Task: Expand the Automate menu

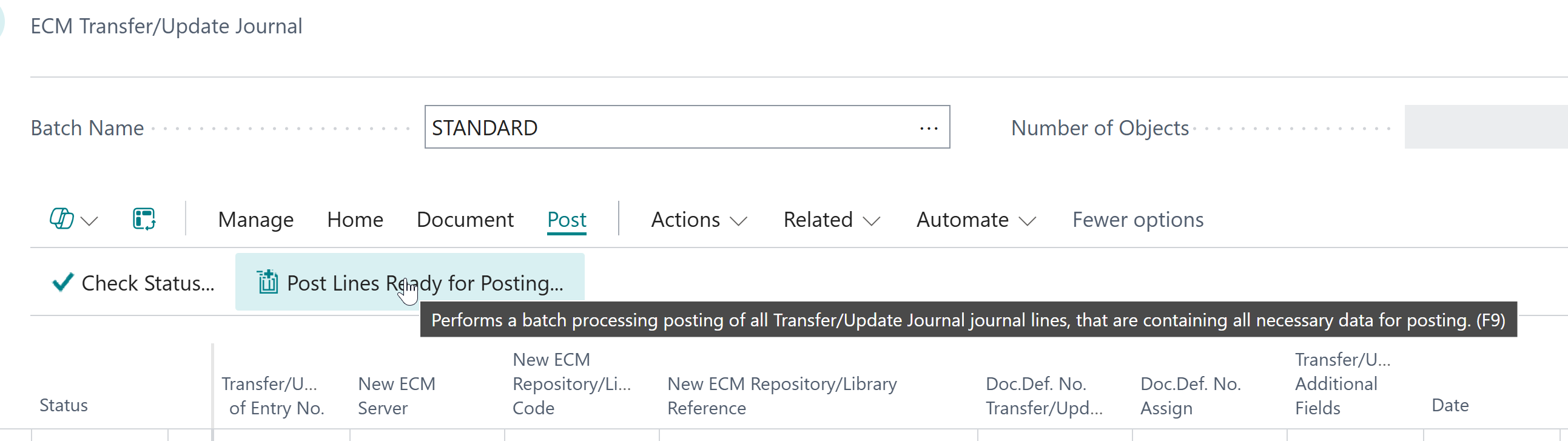Action: [976, 219]
